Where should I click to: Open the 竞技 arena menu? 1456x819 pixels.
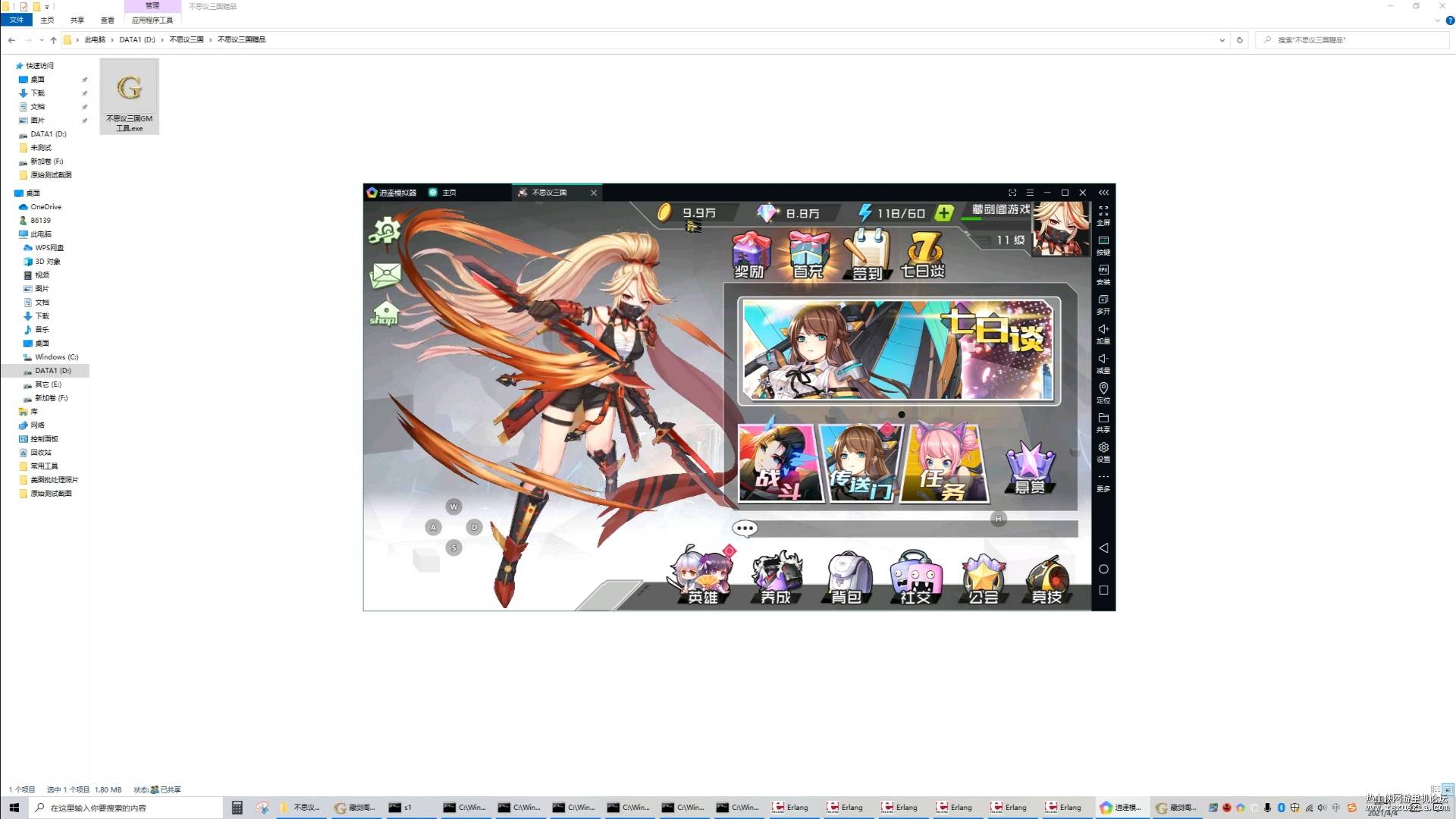[x=1048, y=579]
